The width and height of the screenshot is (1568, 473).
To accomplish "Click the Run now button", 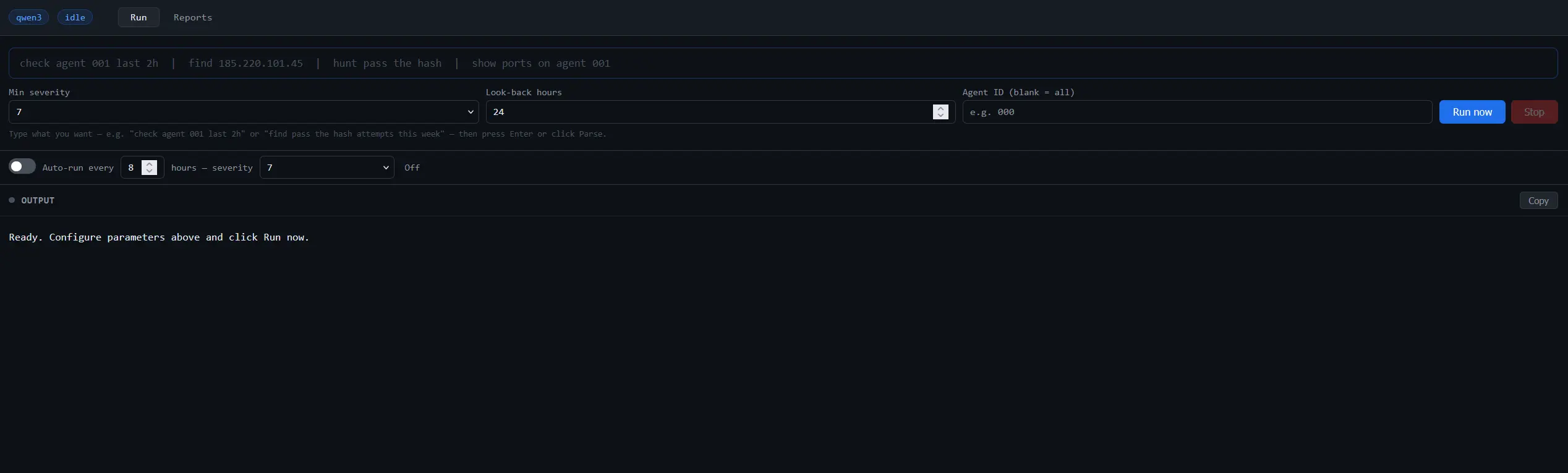I will coord(1472,112).
